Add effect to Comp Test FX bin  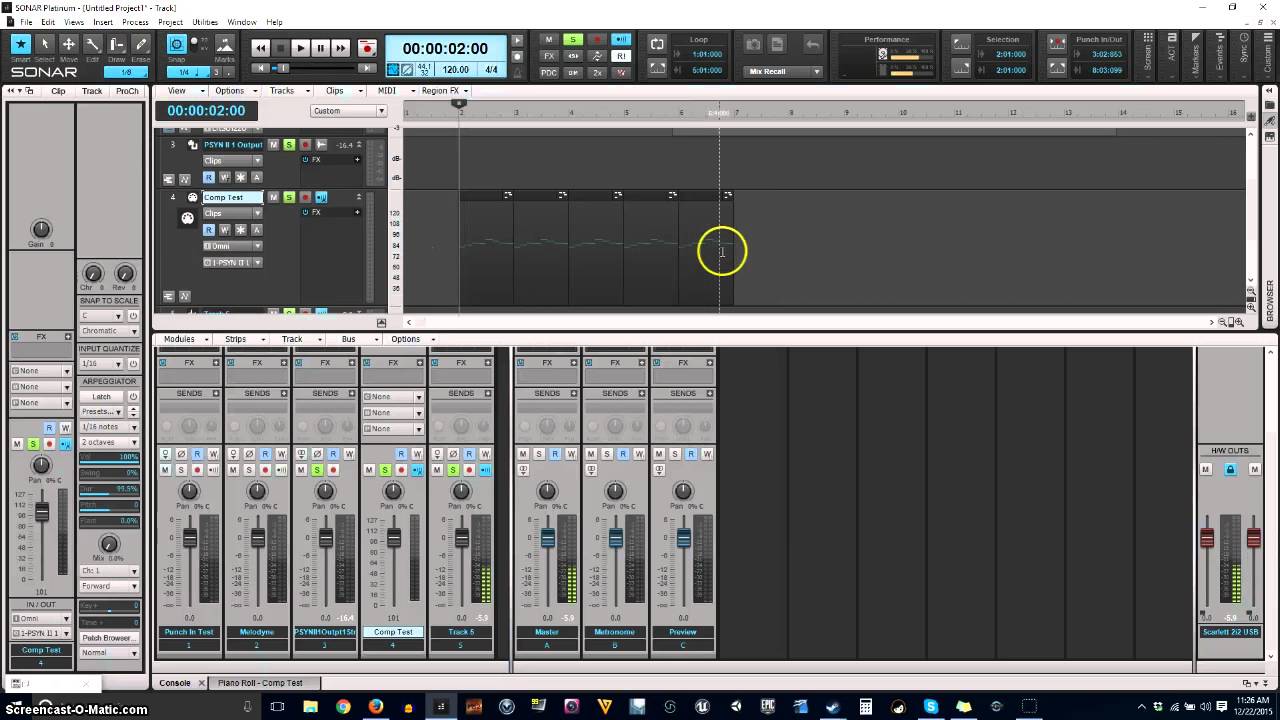pyautogui.click(x=357, y=213)
